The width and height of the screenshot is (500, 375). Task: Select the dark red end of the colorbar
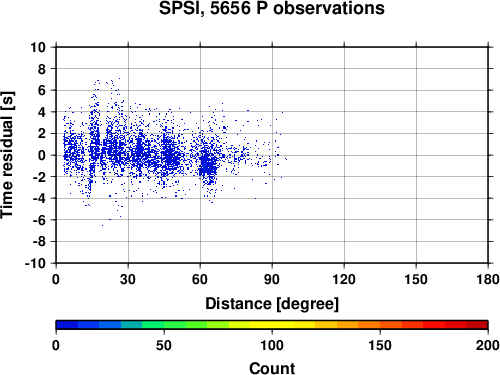pos(477,325)
